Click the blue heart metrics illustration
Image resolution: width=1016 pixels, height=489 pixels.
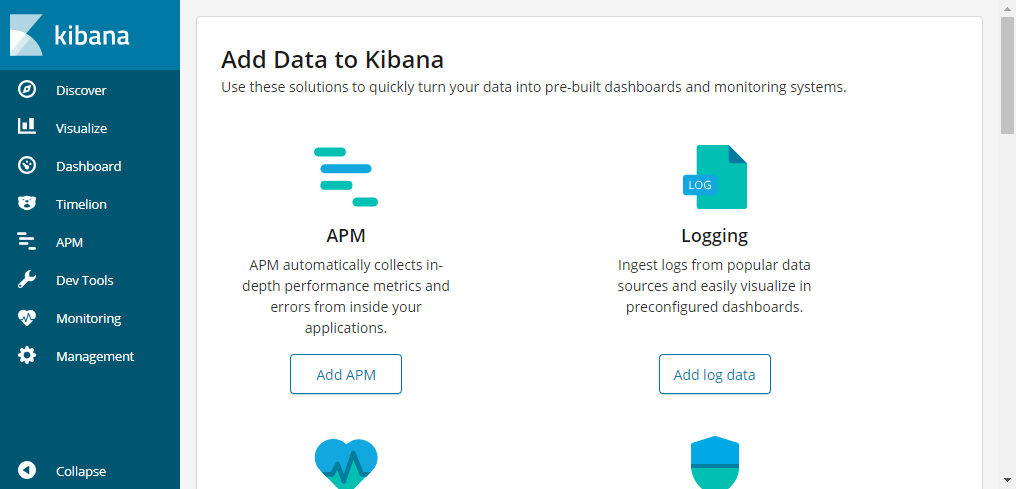click(346, 464)
